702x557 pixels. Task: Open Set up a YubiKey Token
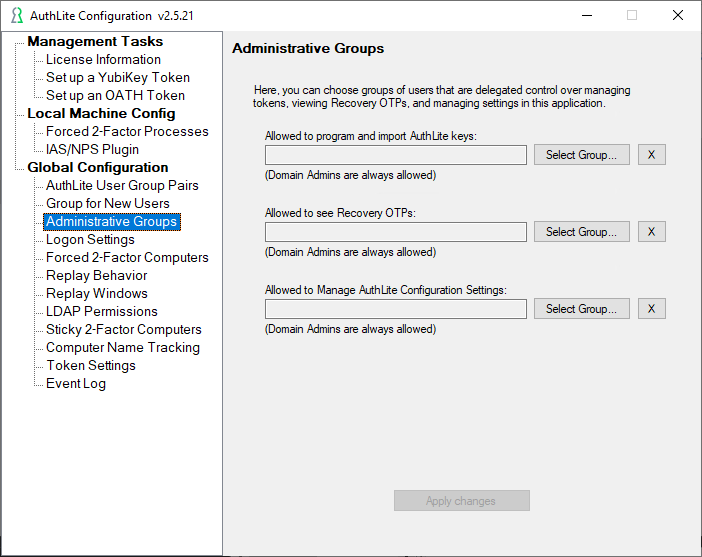pyautogui.click(x=118, y=77)
